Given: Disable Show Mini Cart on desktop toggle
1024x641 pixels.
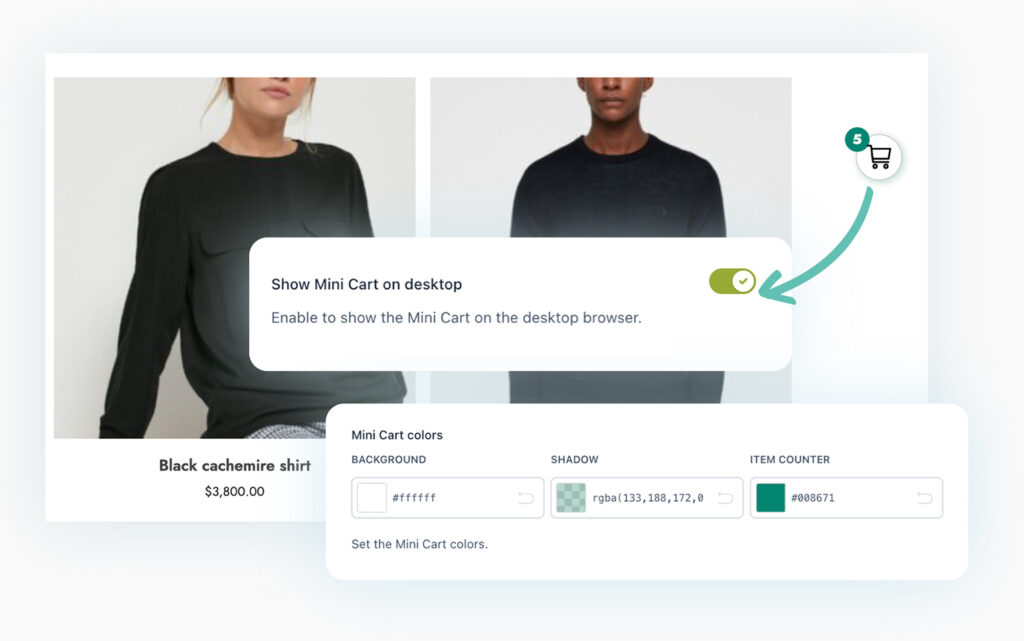Looking at the screenshot, I should click(732, 281).
